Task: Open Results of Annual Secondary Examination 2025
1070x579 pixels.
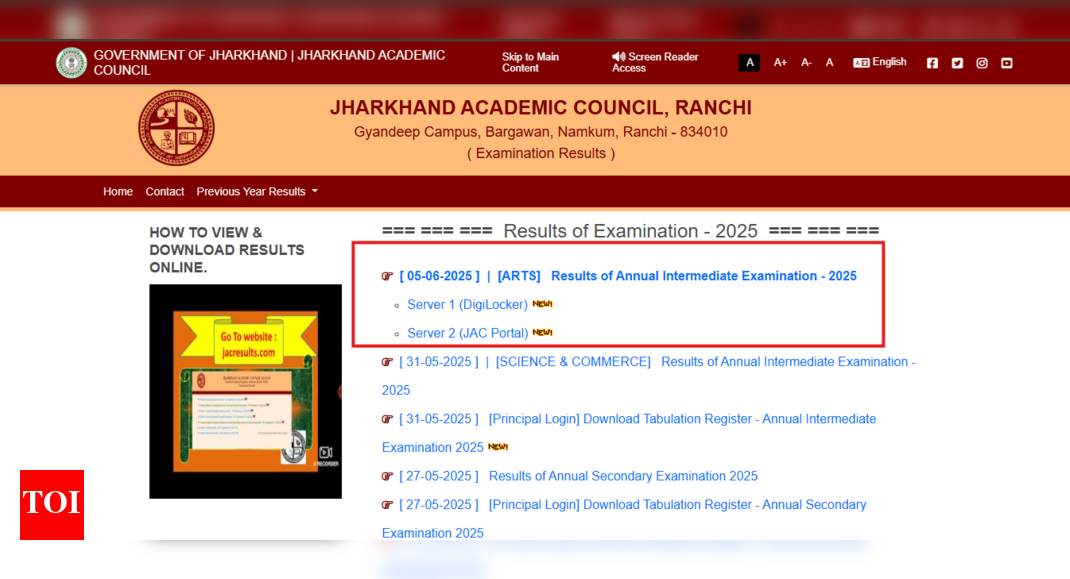Action: 622,476
